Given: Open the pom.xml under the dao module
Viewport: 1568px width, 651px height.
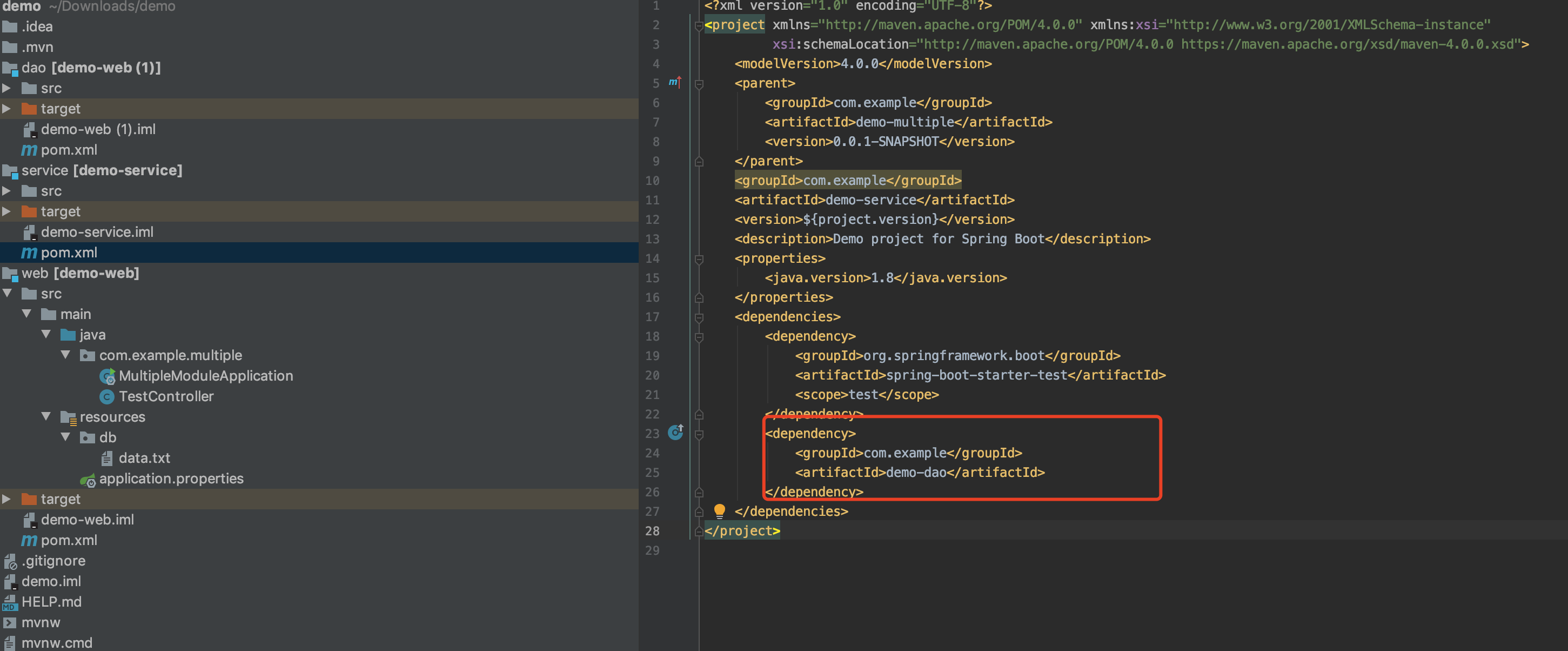Looking at the screenshot, I should point(68,150).
